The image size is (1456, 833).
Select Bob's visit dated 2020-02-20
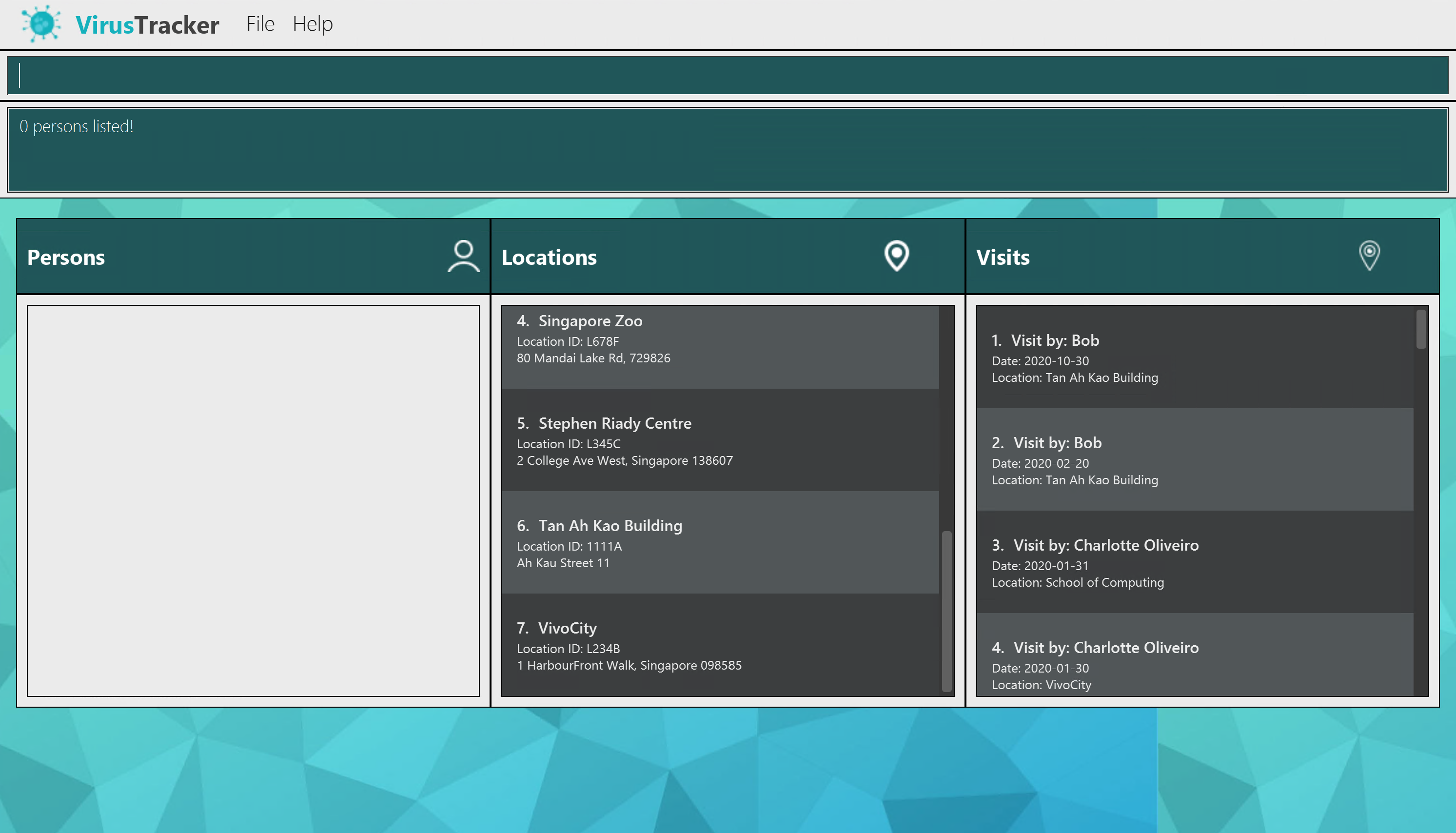coord(1194,460)
